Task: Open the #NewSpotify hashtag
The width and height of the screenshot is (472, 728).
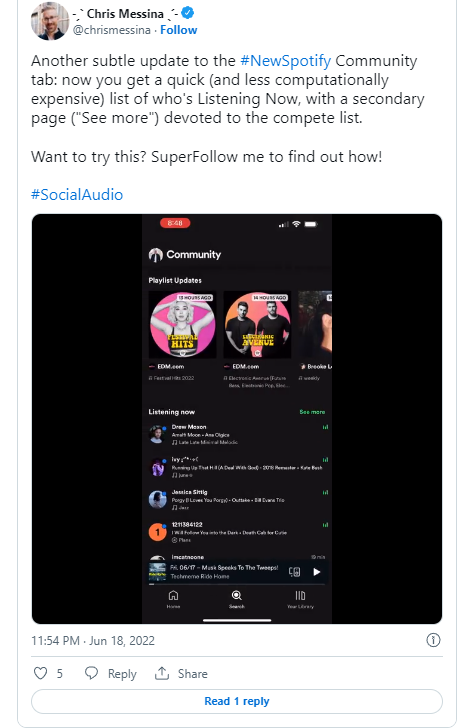Action: pos(286,61)
